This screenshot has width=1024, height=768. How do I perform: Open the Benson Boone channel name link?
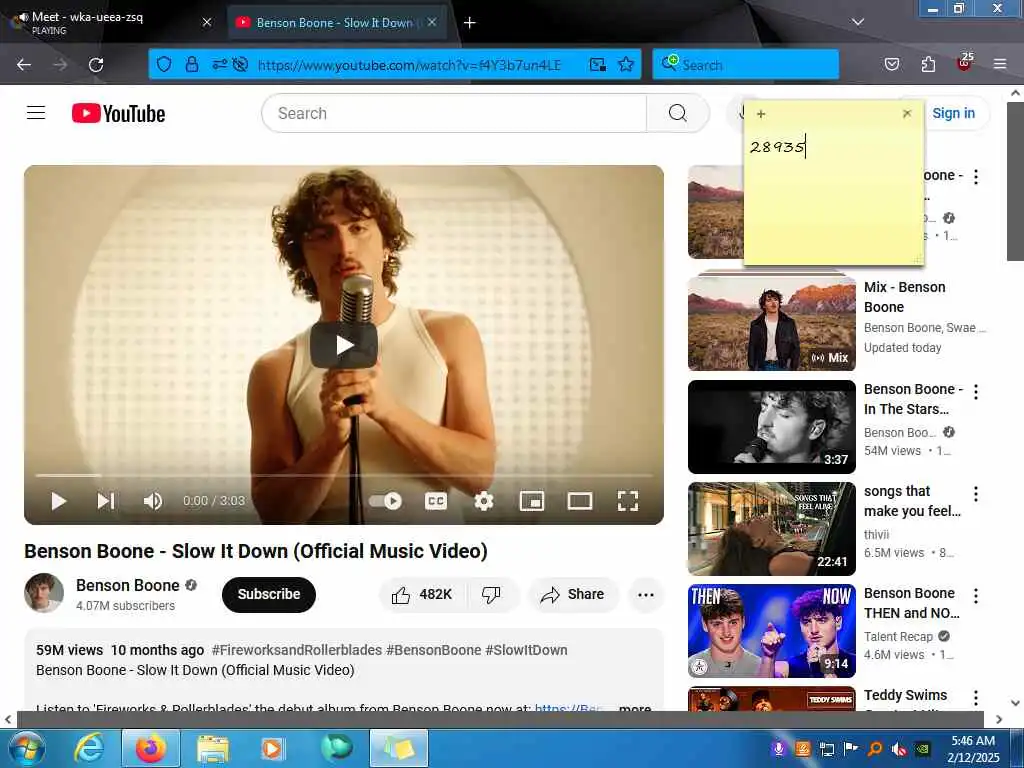(127, 585)
